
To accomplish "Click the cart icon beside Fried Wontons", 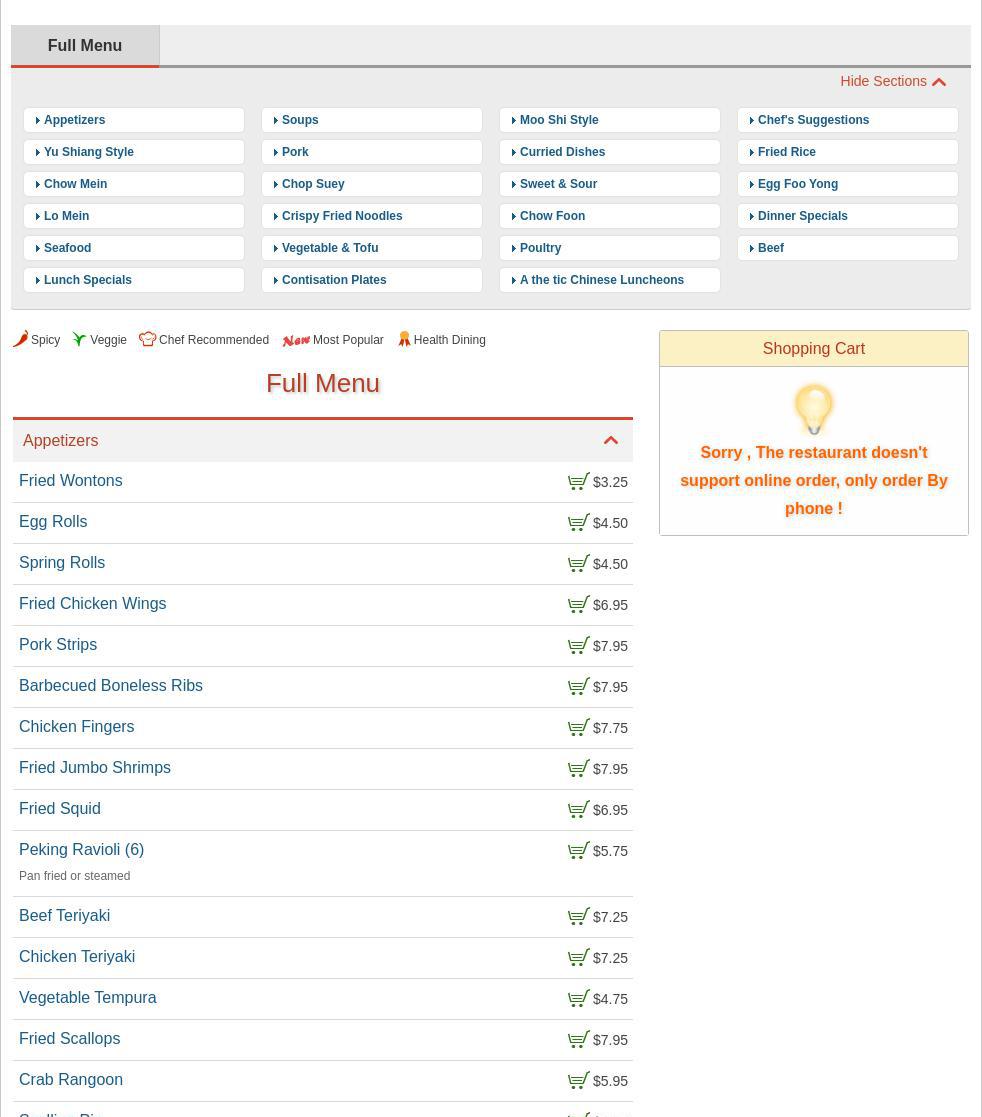I will [x=578, y=482].
